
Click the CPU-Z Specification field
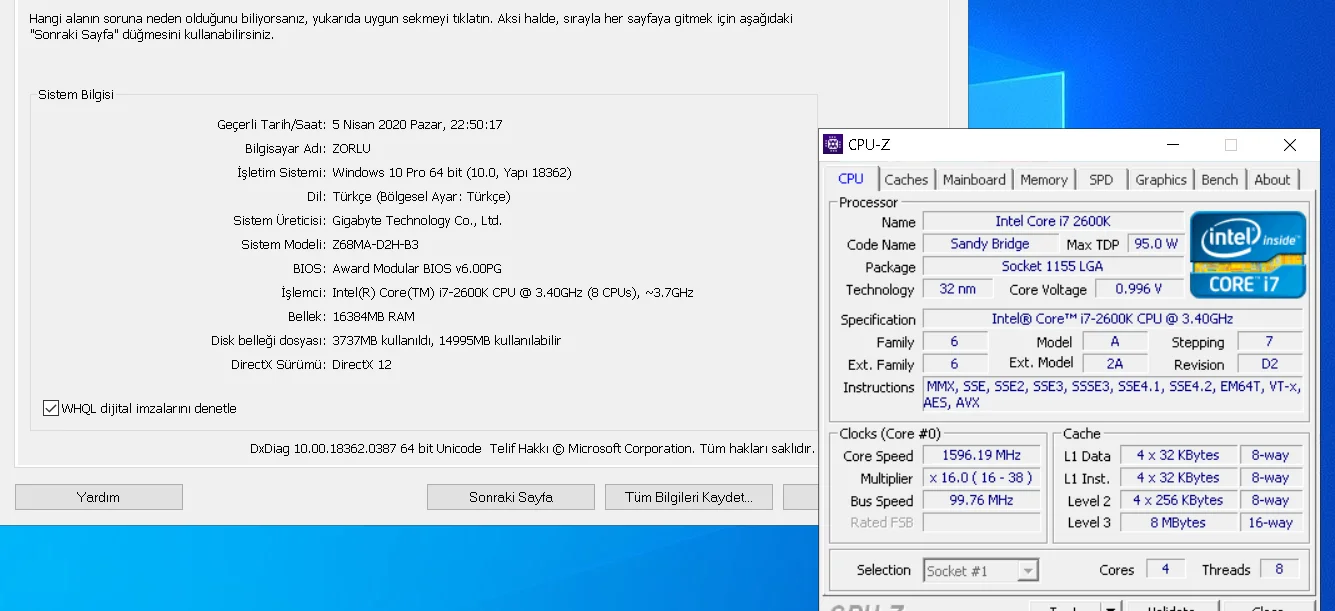click(x=1113, y=319)
